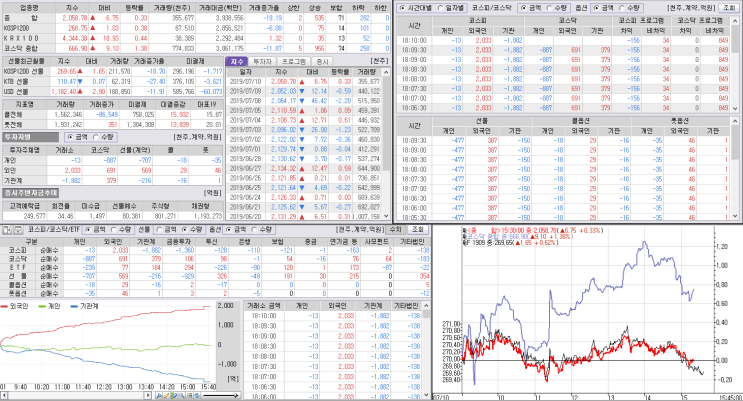Click the 2019/06/27 row in 지수 table
743x401 pixels.
coord(304,168)
